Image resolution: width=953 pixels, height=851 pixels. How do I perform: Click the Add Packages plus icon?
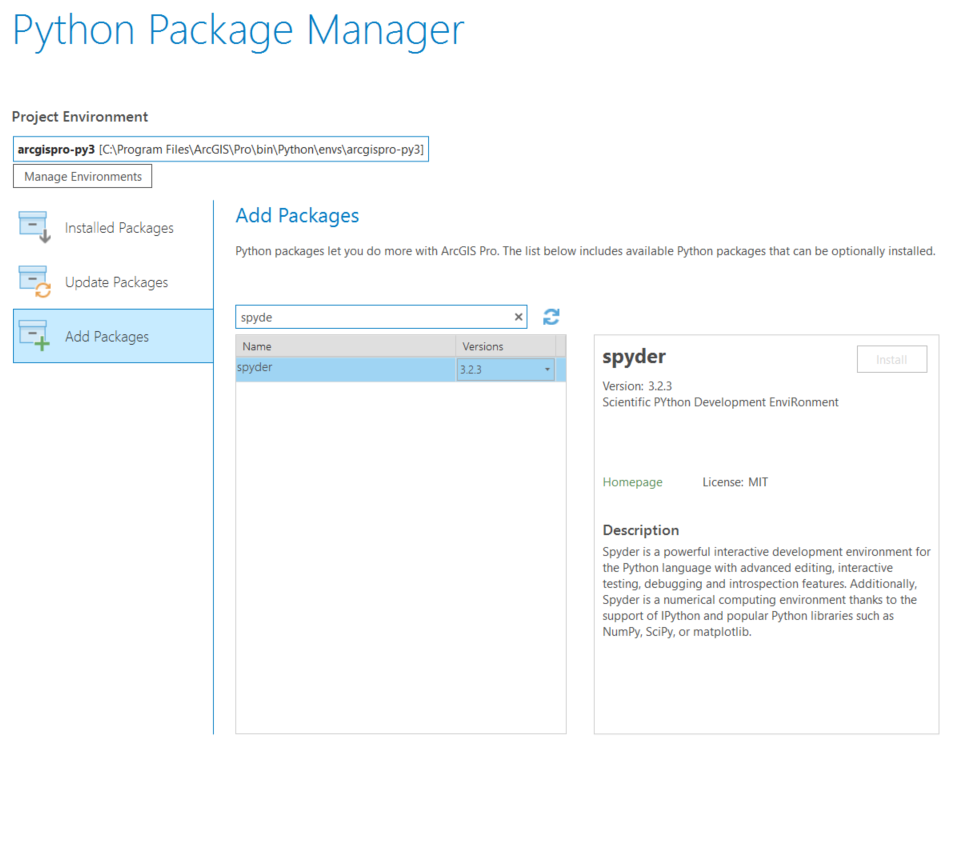[35, 337]
